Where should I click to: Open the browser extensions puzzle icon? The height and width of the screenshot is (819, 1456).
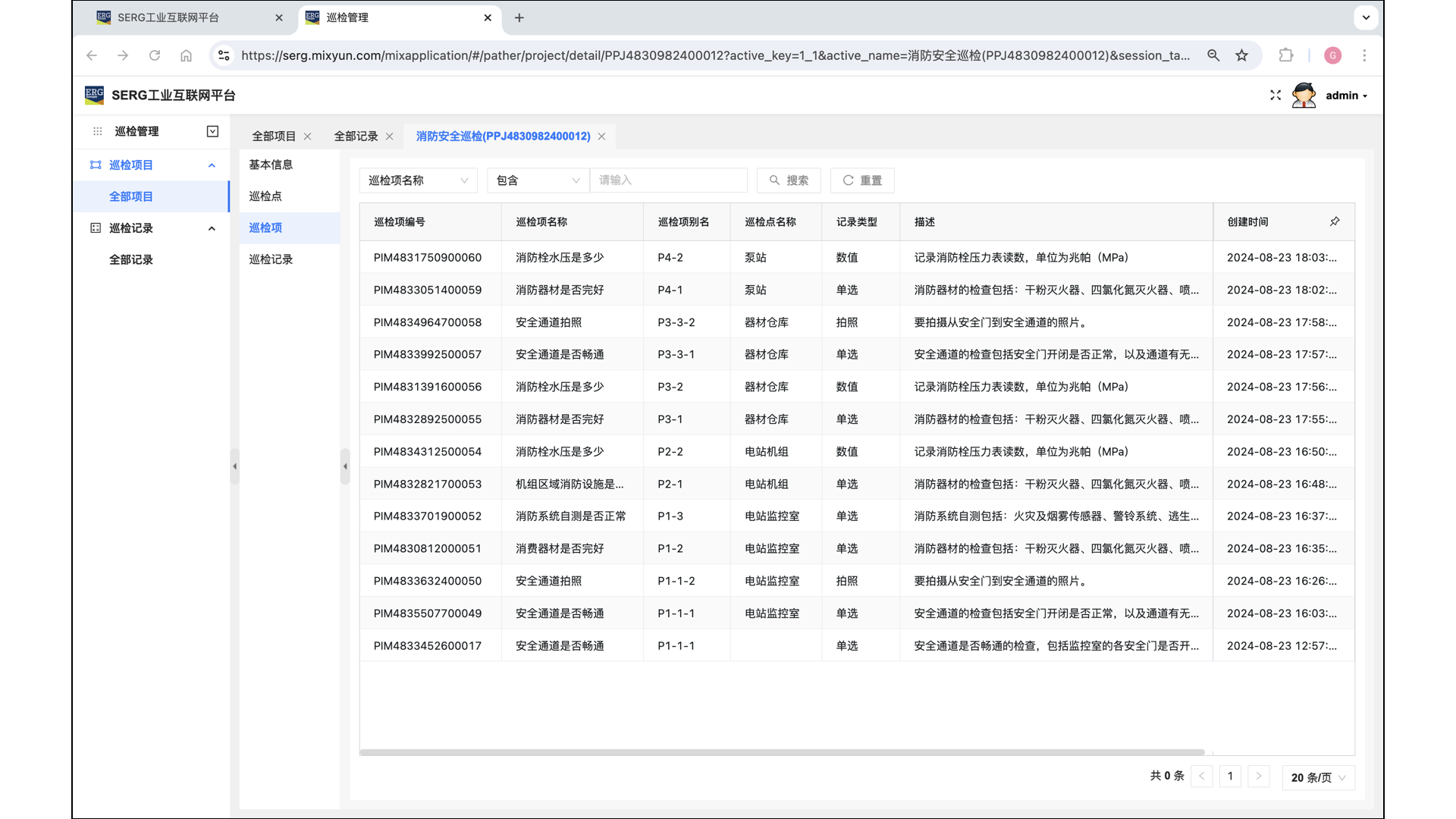(1285, 55)
